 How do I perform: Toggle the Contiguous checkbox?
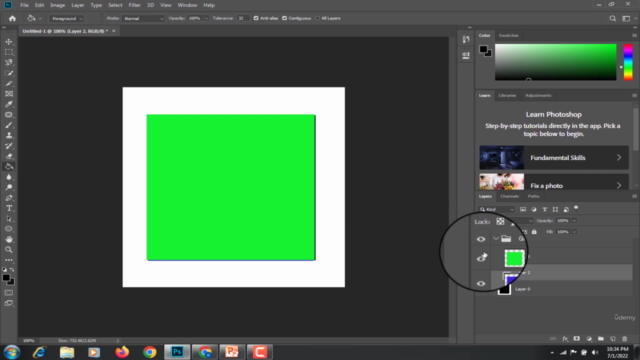coord(284,18)
